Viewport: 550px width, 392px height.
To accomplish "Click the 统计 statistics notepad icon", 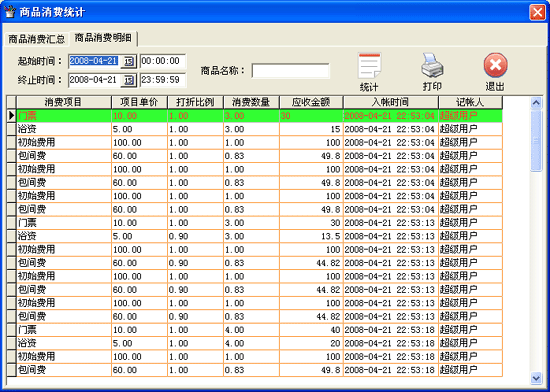I will (x=369, y=66).
